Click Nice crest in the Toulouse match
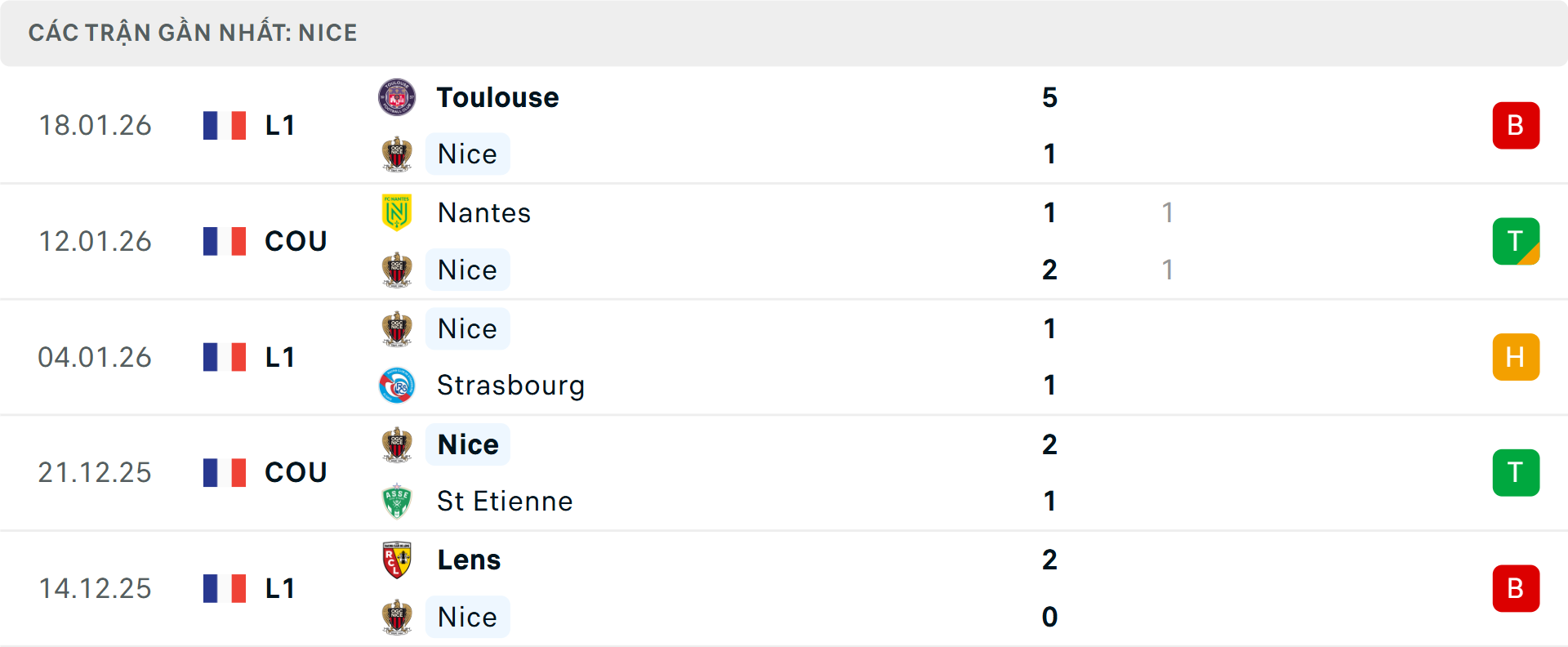Screen dimensions: 1568x647 click(x=397, y=154)
